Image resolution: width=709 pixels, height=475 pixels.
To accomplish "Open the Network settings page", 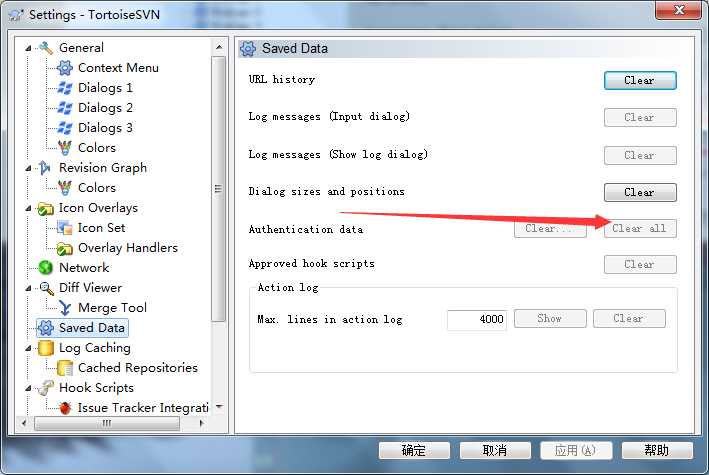I will pos(84,268).
